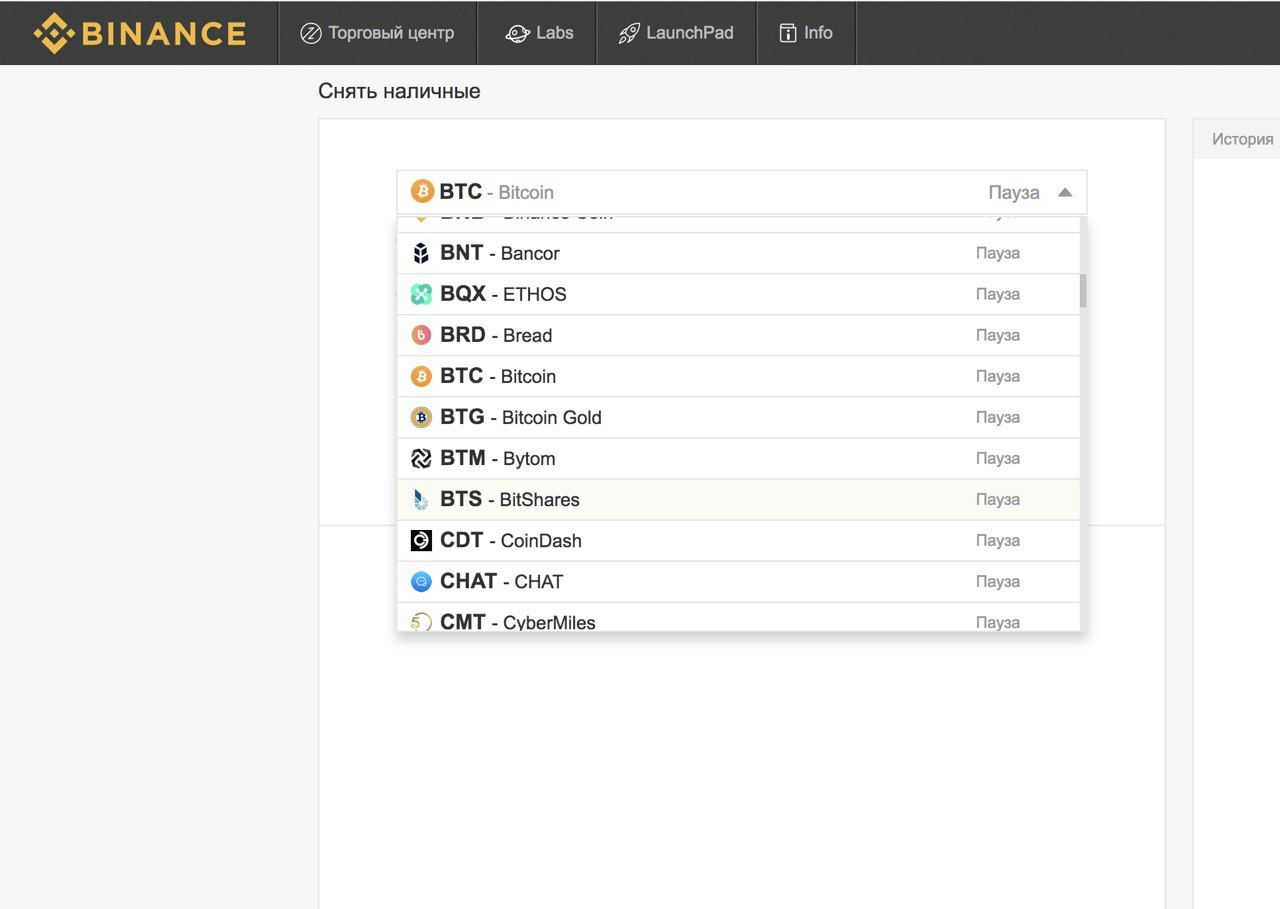Click the Снять наличные heading

click(399, 91)
